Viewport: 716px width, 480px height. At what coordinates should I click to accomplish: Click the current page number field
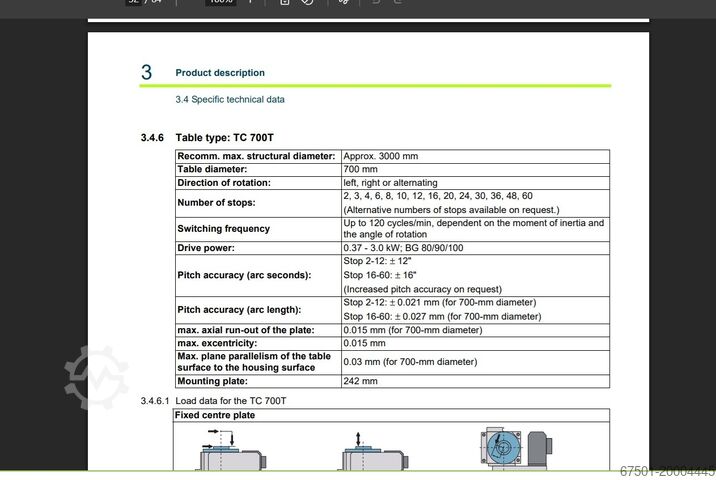tap(134, 3)
